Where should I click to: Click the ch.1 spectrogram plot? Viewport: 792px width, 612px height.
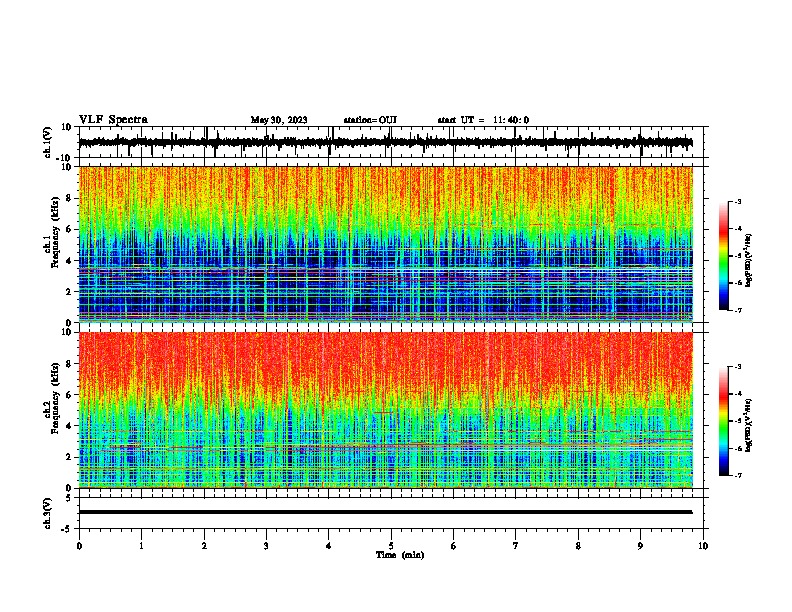[386, 244]
